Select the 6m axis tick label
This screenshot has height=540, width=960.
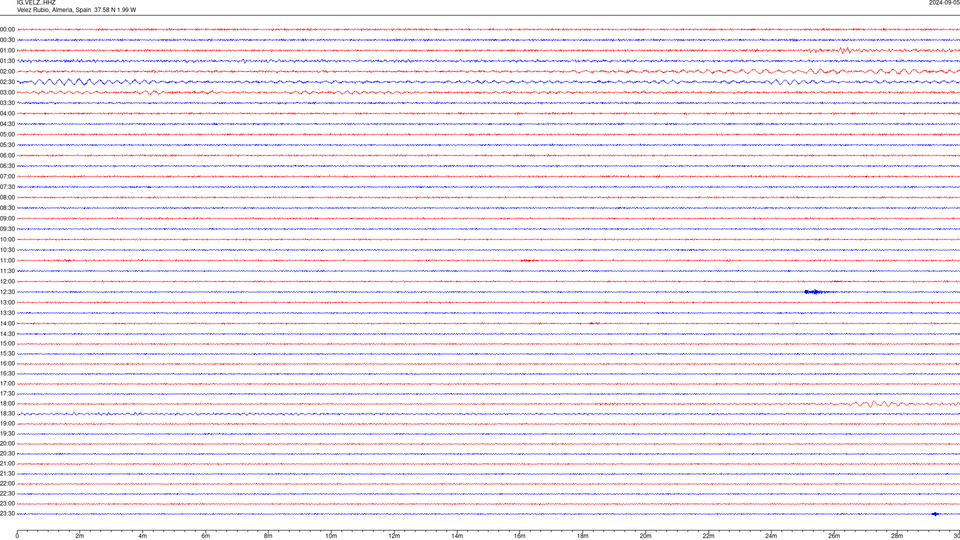[206, 536]
